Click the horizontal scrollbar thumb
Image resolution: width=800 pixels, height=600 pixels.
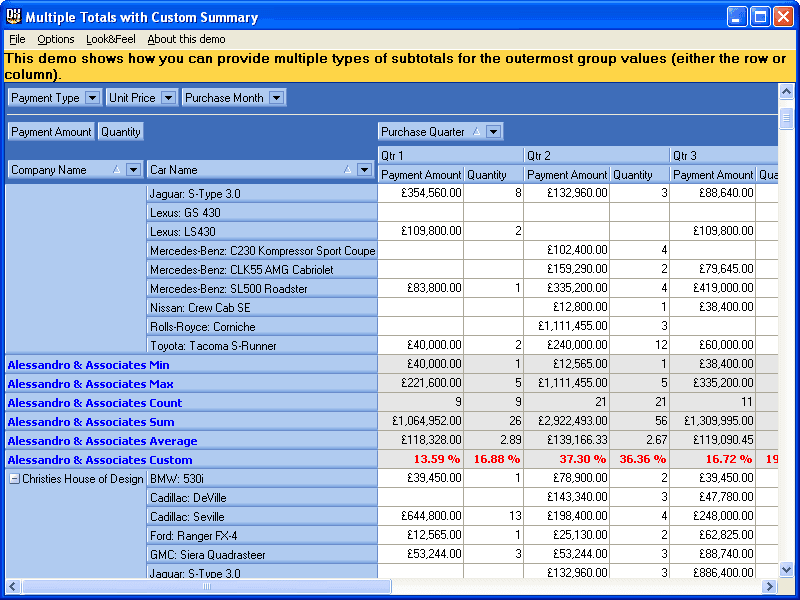coord(206,587)
